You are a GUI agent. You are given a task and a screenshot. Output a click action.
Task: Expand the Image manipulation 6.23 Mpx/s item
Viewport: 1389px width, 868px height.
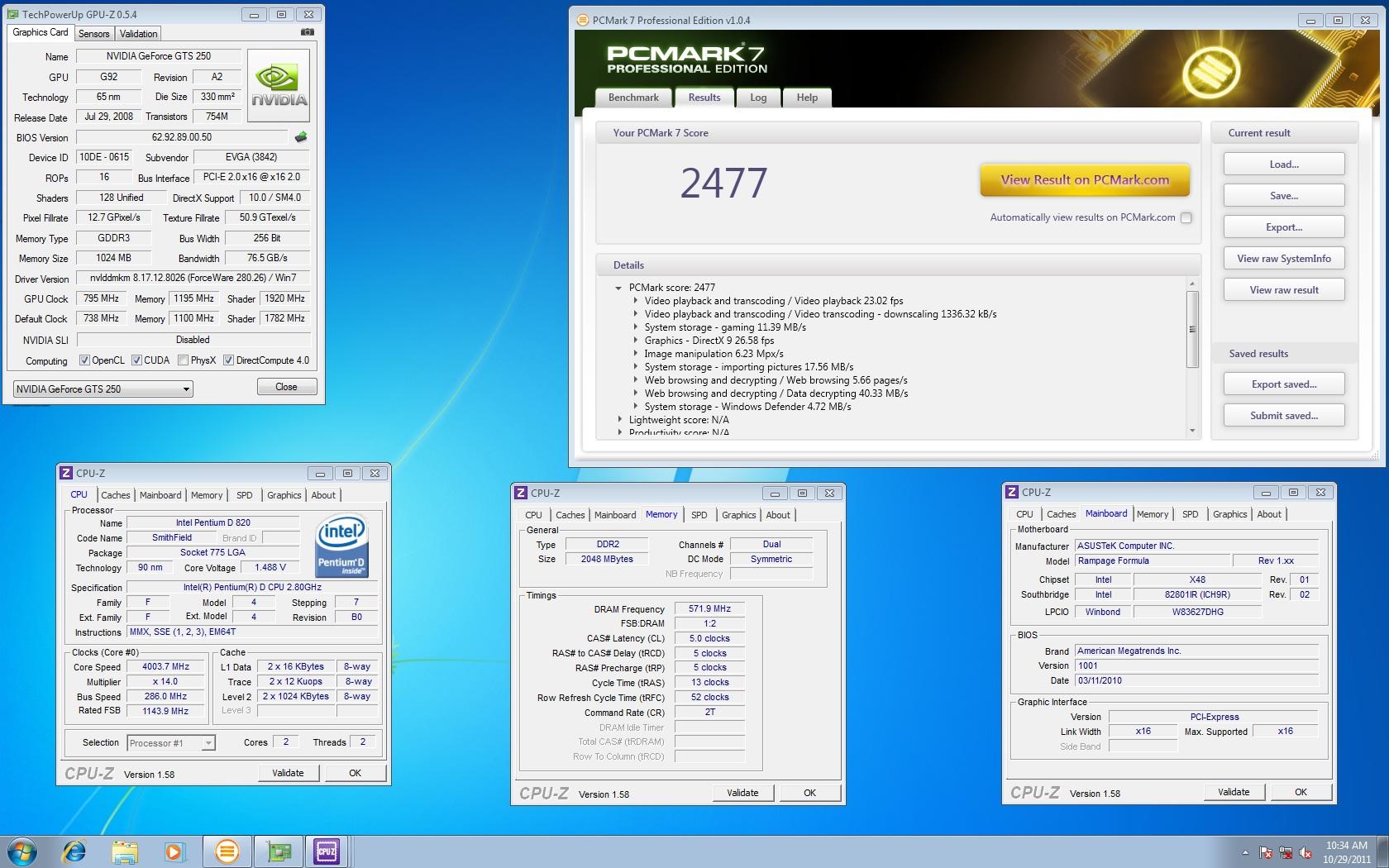635,354
